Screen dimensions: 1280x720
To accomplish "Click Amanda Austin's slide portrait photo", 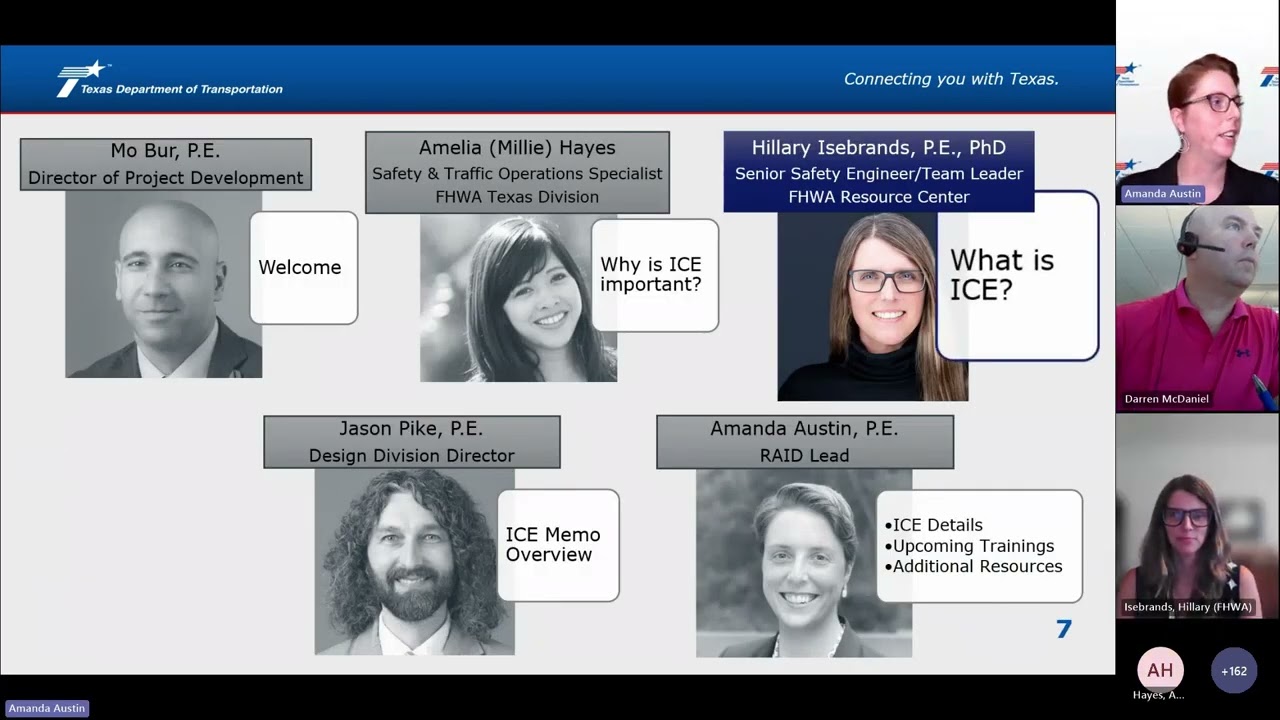I will click(804, 563).
